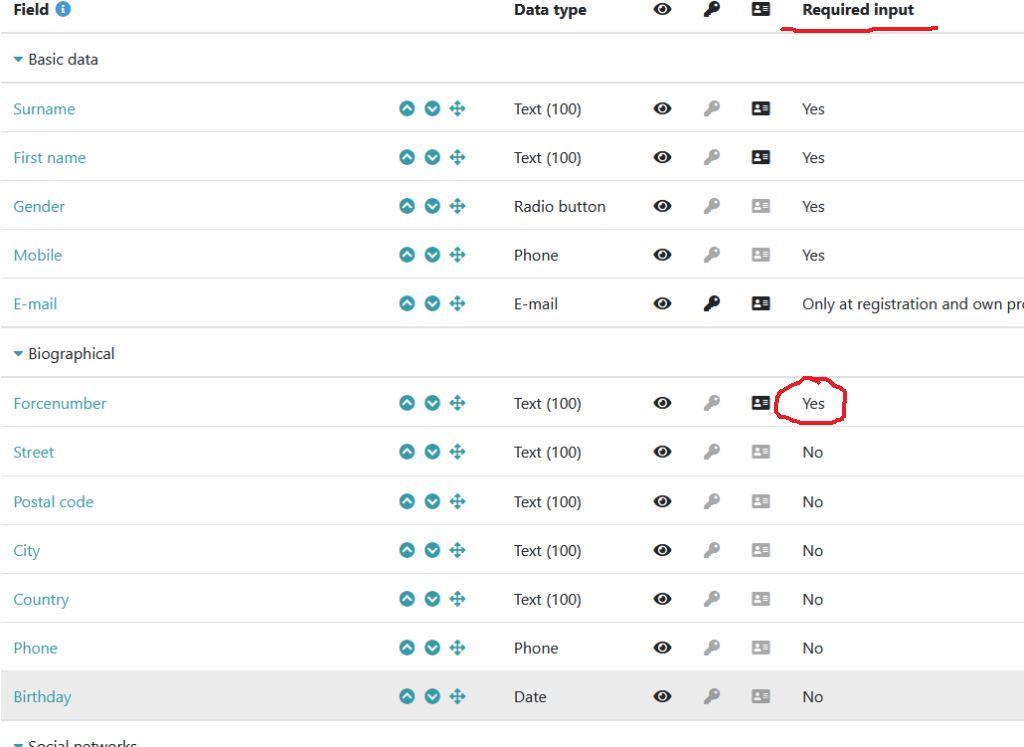Screen dimensions: 1024x747
Task: Toggle visibility eye for First name field
Action: coord(662,158)
